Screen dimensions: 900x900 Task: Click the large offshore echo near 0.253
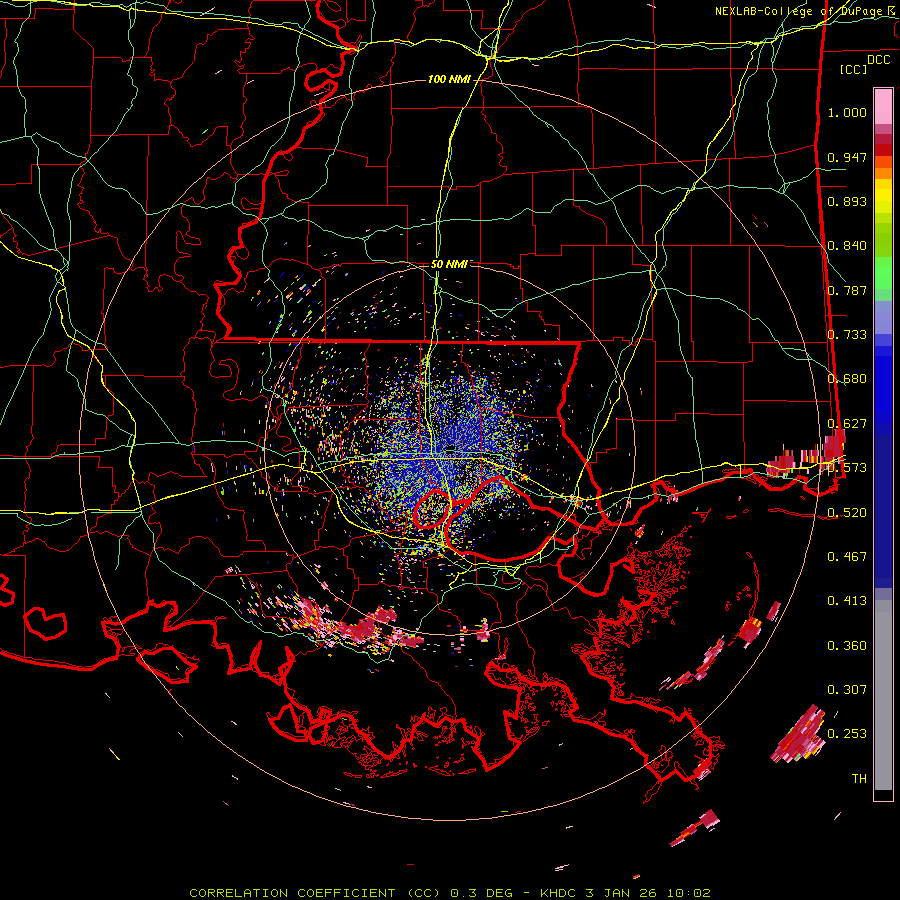[x=799, y=735]
